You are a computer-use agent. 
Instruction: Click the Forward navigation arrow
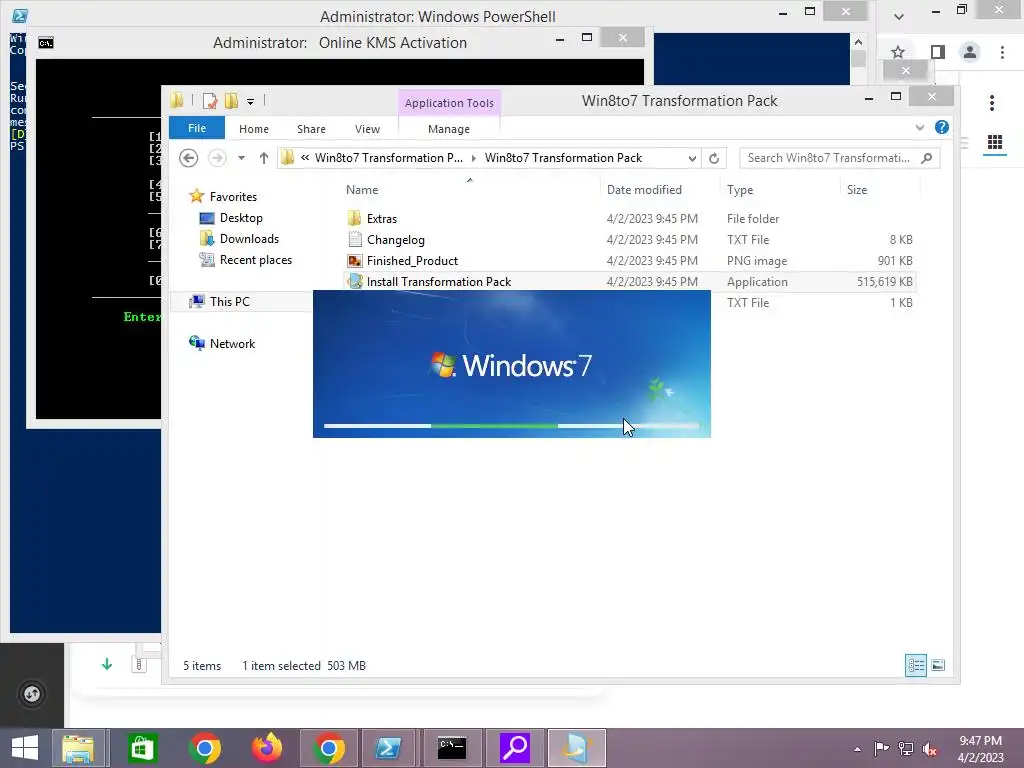tap(217, 158)
